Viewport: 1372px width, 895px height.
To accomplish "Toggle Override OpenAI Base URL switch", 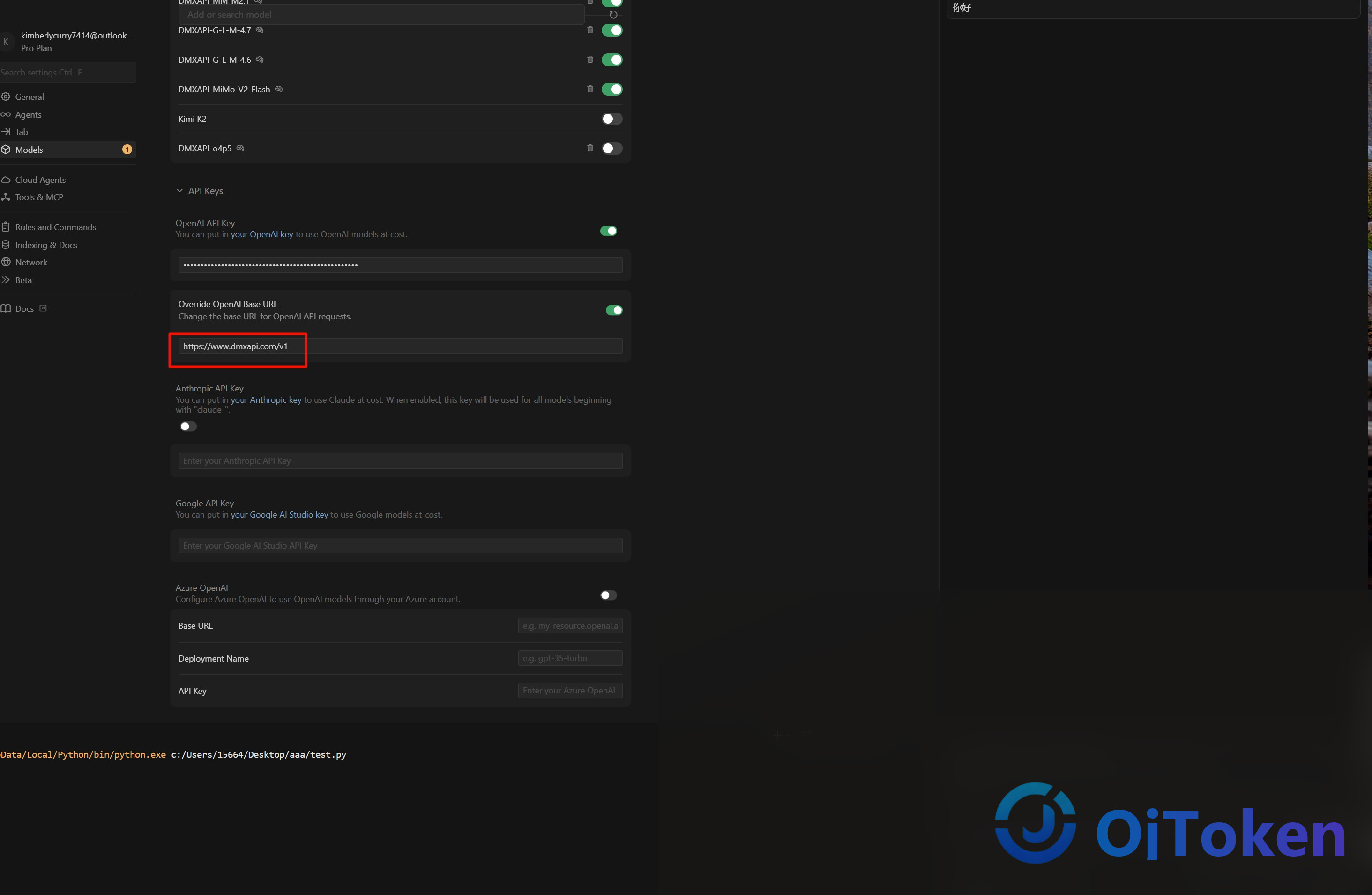I will (x=614, y=310).
